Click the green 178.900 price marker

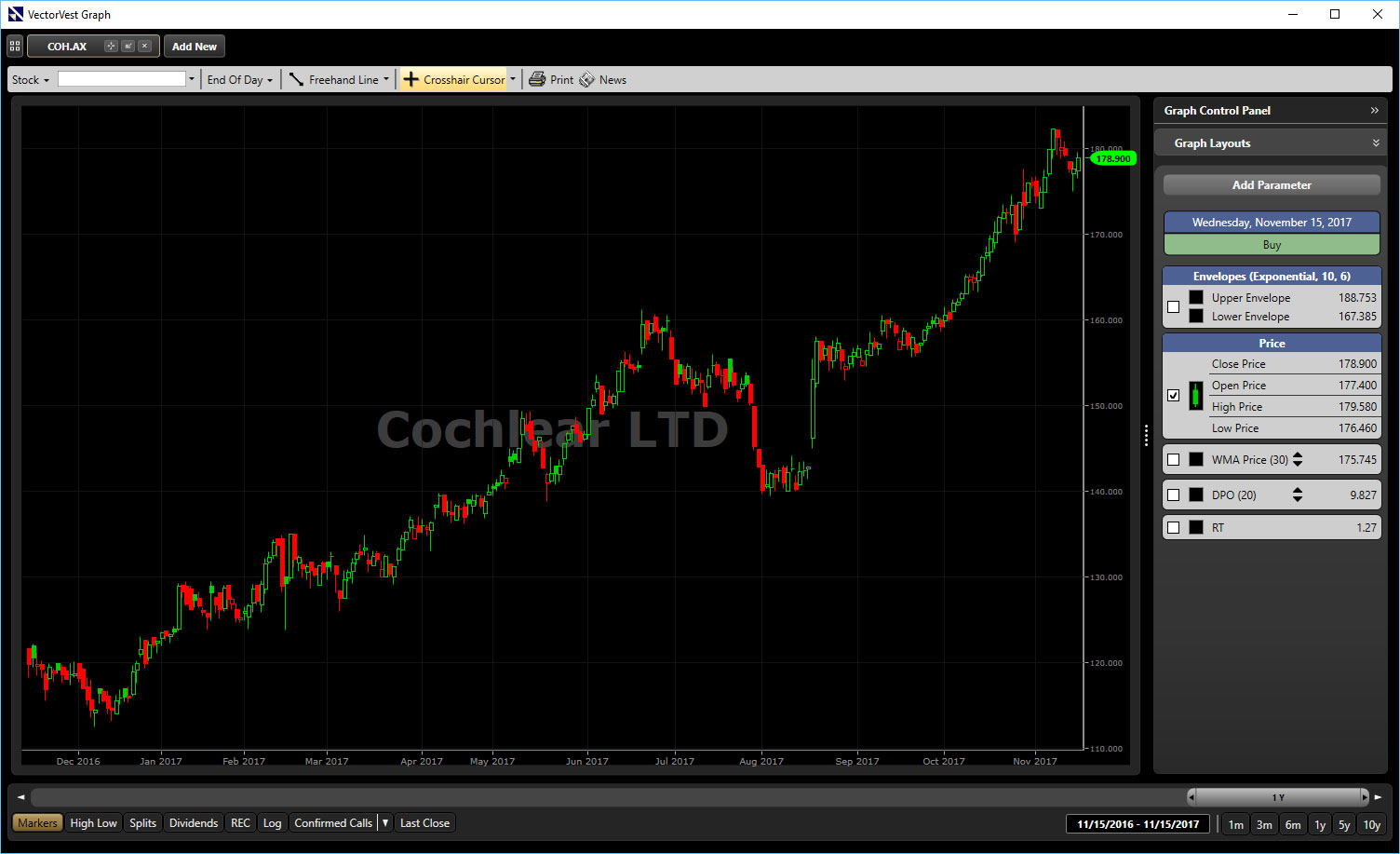tap(1112, 159)
